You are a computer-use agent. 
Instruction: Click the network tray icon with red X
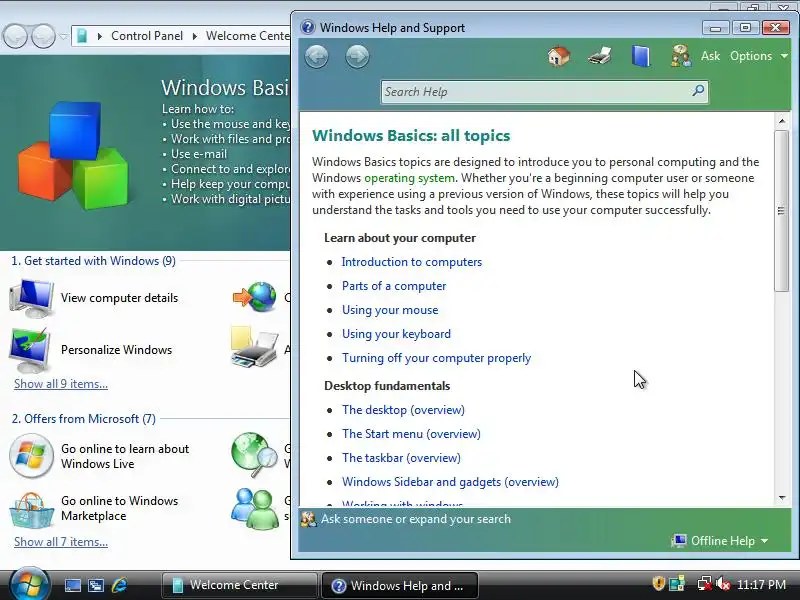[x=705, y=584]
